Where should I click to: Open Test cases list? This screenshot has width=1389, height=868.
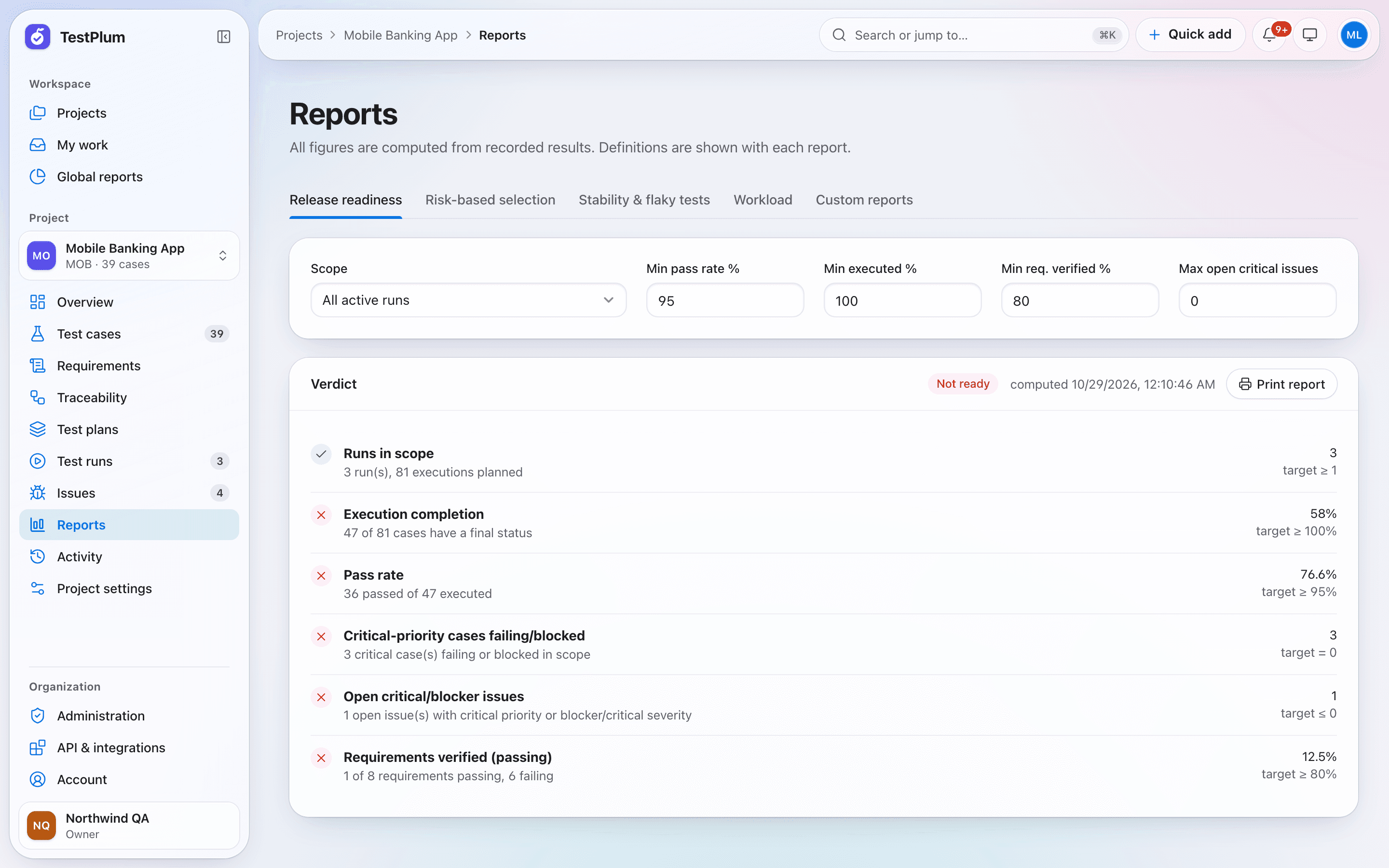coord(129,334)
